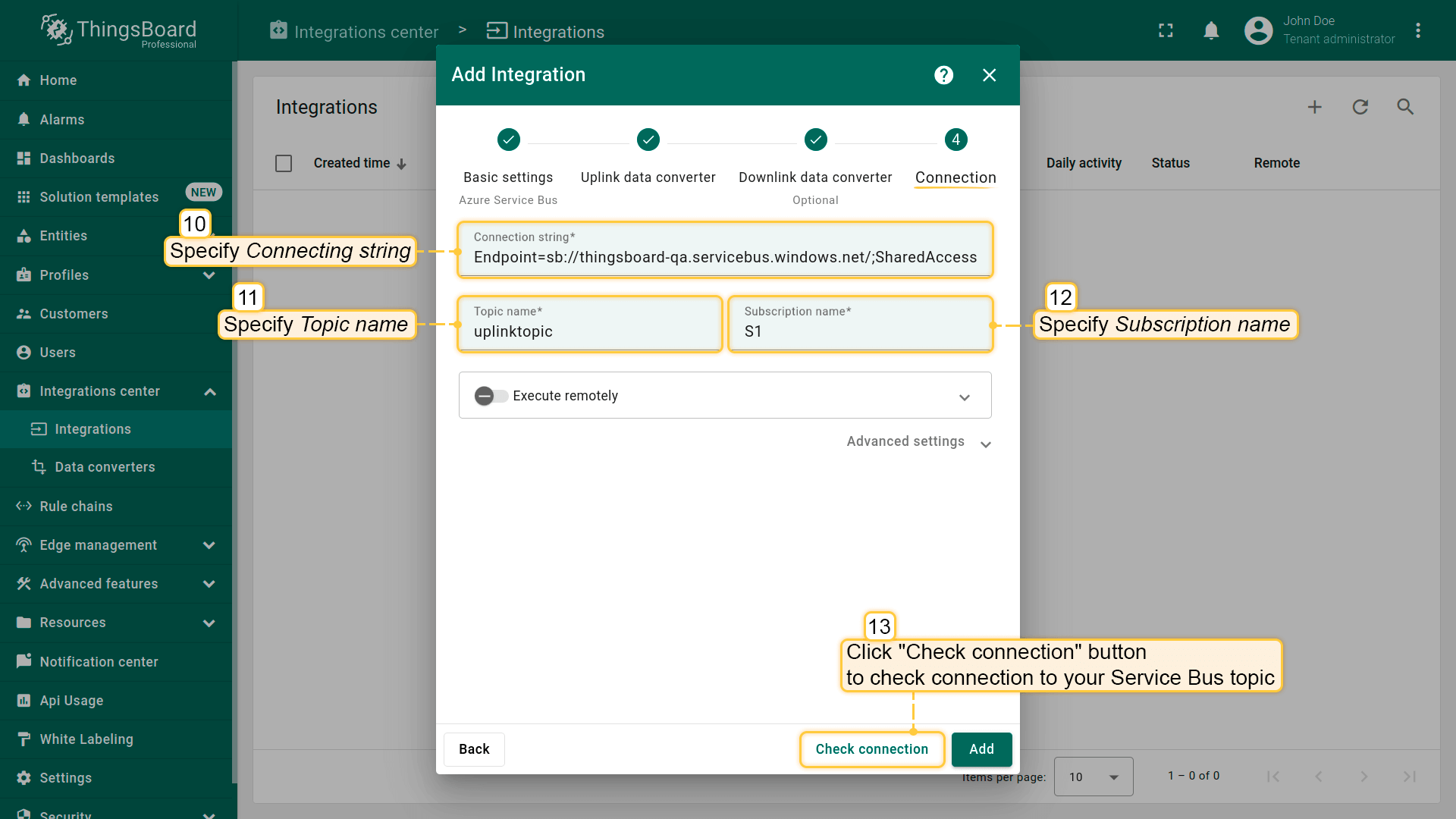Check the select-all table checkbox

[284, 163]
